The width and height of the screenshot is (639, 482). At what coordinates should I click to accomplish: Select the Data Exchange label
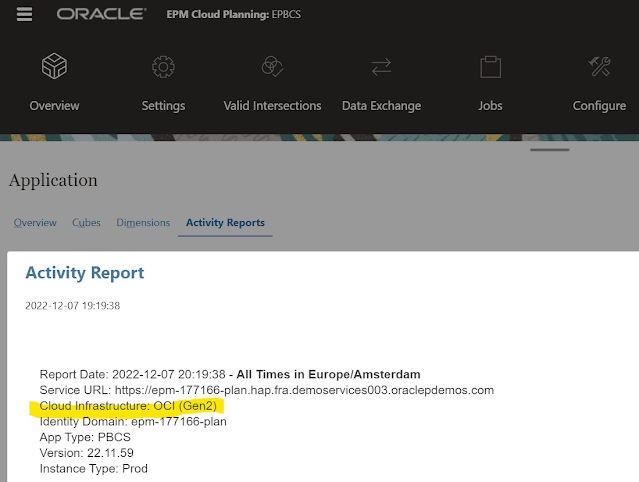[x=381, y=106]
